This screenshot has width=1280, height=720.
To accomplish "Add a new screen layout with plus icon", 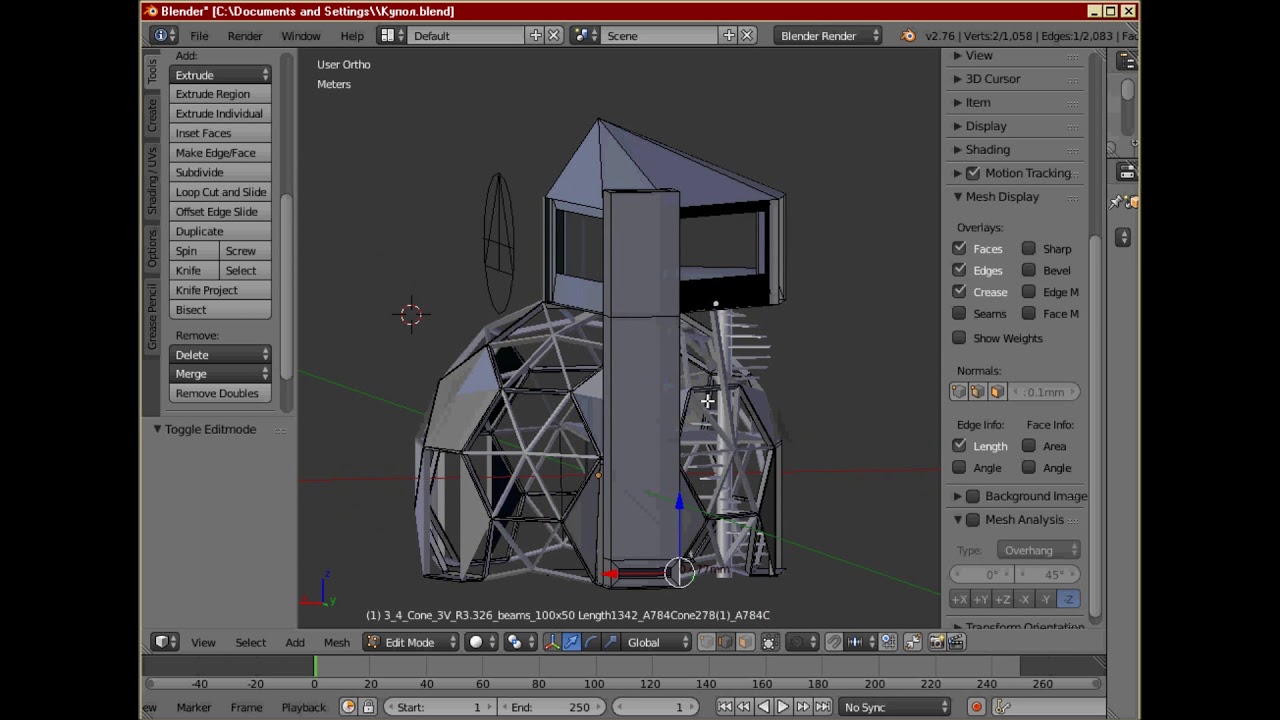I will click(x=536, y=35).
